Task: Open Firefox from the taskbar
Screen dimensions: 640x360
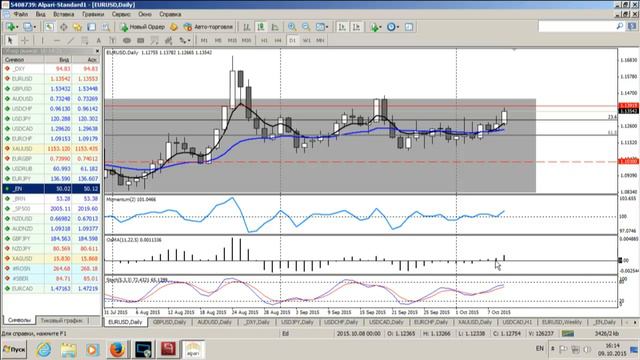Action: [117, 349]
